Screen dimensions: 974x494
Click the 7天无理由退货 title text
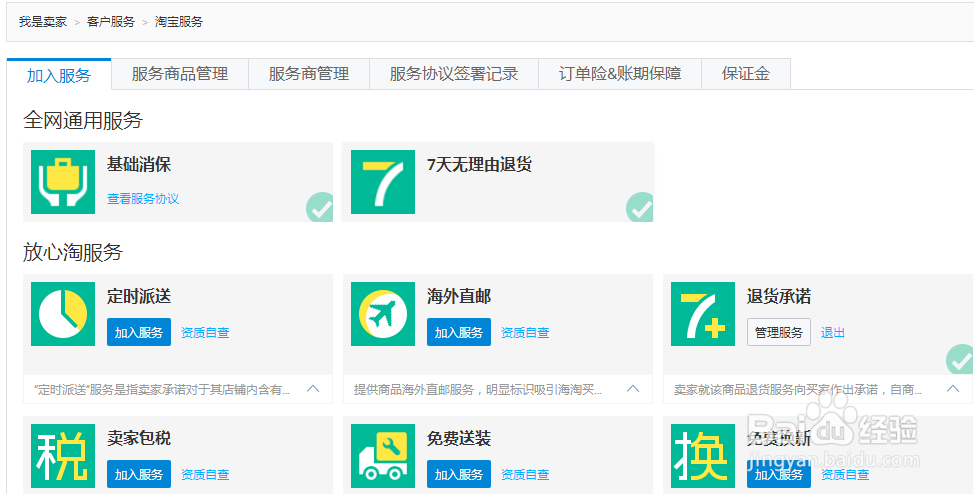tap(479, 165)
